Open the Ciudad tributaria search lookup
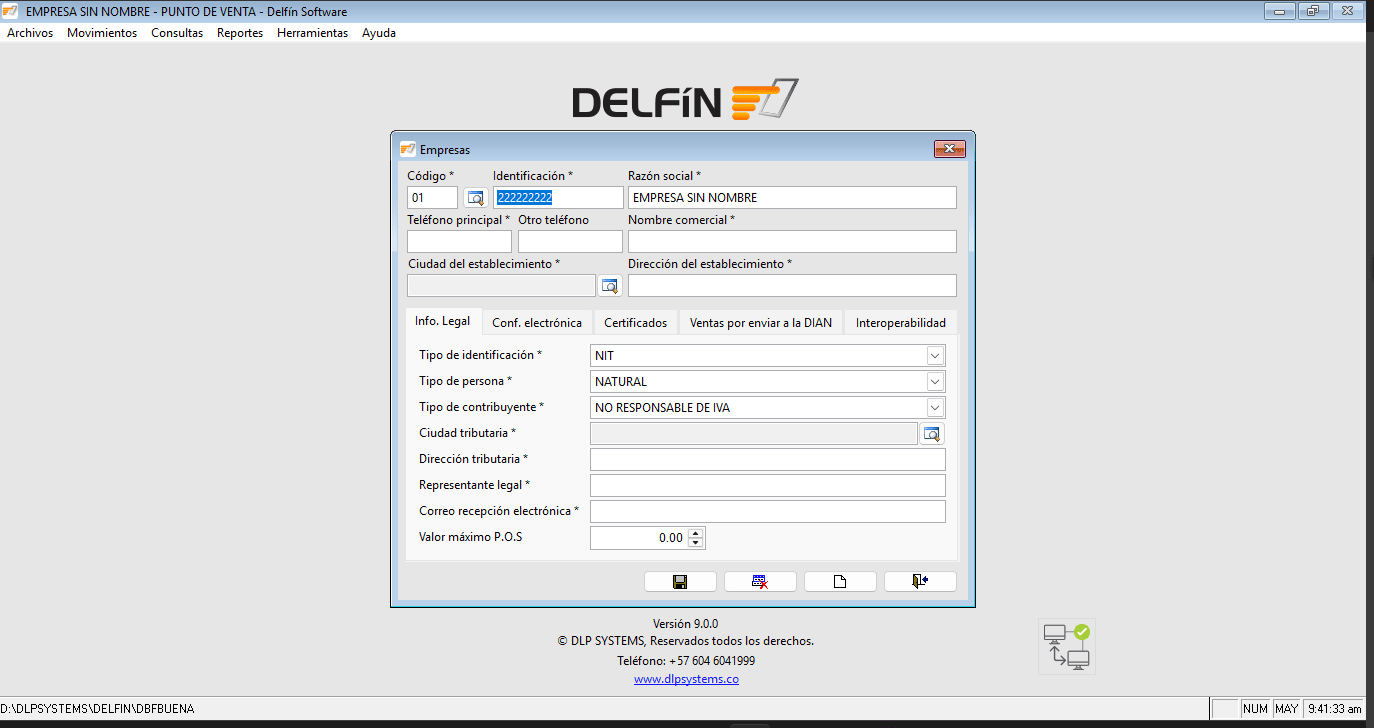 click(932, 434)
